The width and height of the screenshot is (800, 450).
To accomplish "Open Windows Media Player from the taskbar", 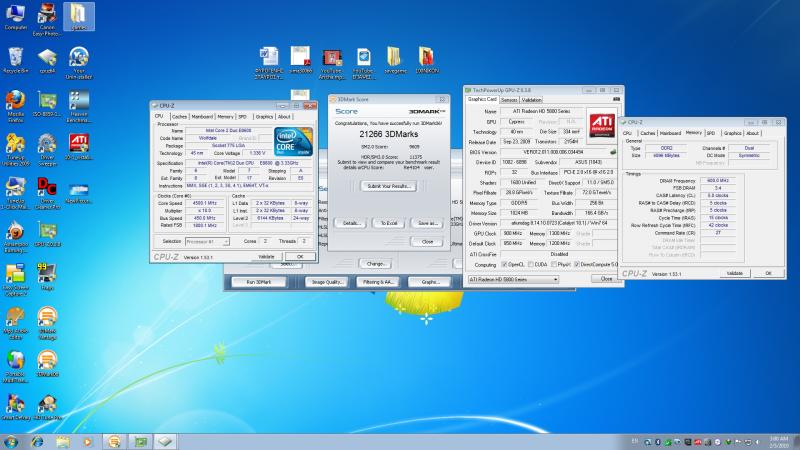I will (x=87, y=441).
